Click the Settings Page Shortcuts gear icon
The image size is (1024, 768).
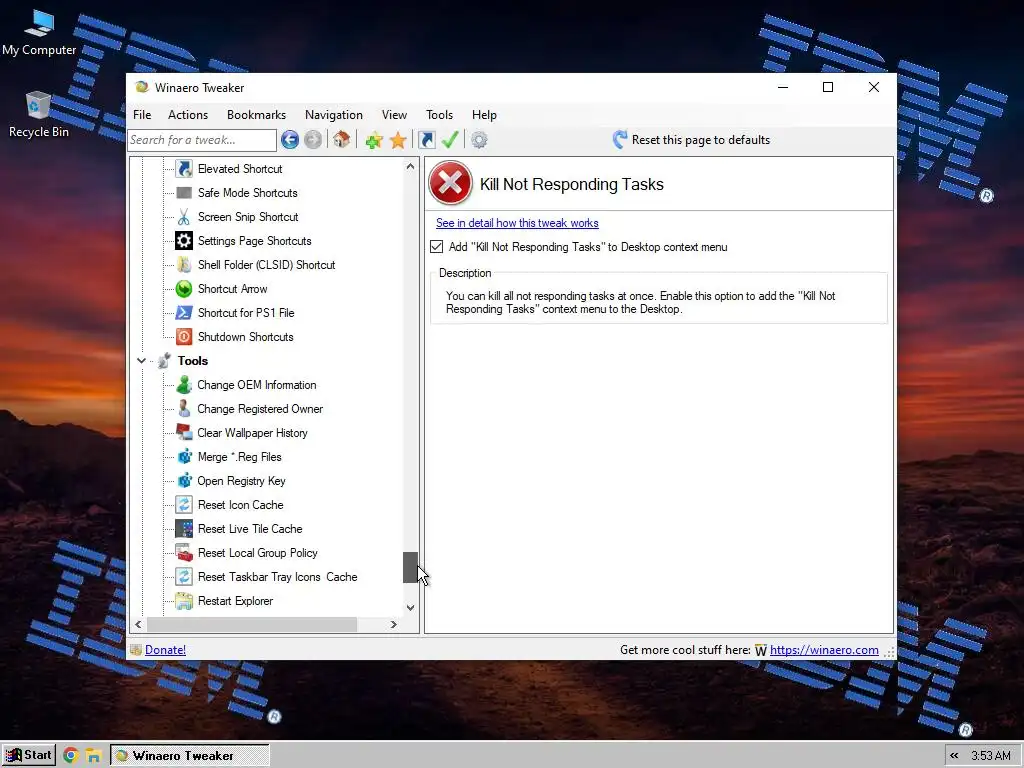(x=184, y=241)
